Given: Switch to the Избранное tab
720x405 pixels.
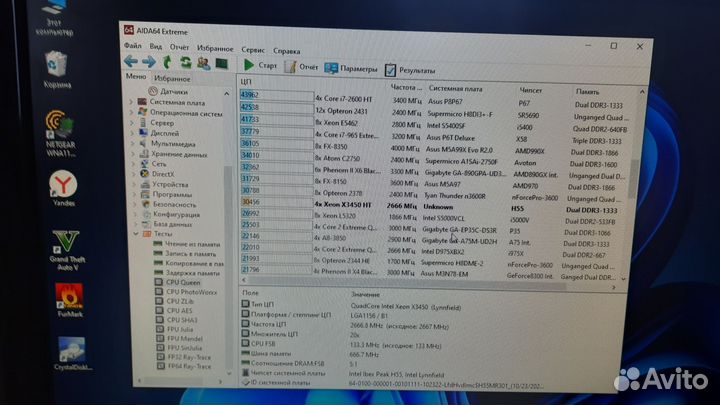Looking at the screenshot, I should 173,77.
